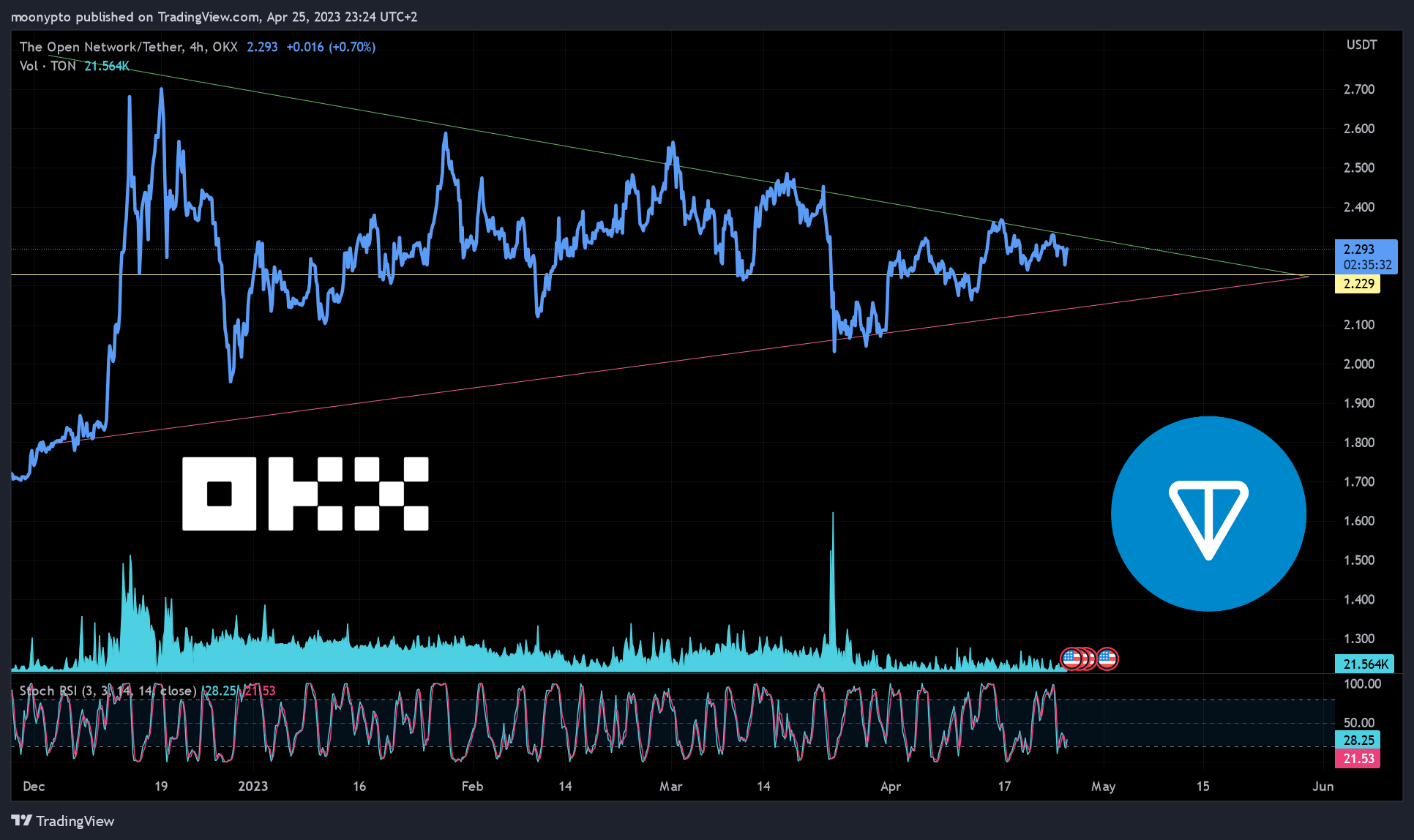Click the 15 date label on the time axis

click(x=1202, y=787)
